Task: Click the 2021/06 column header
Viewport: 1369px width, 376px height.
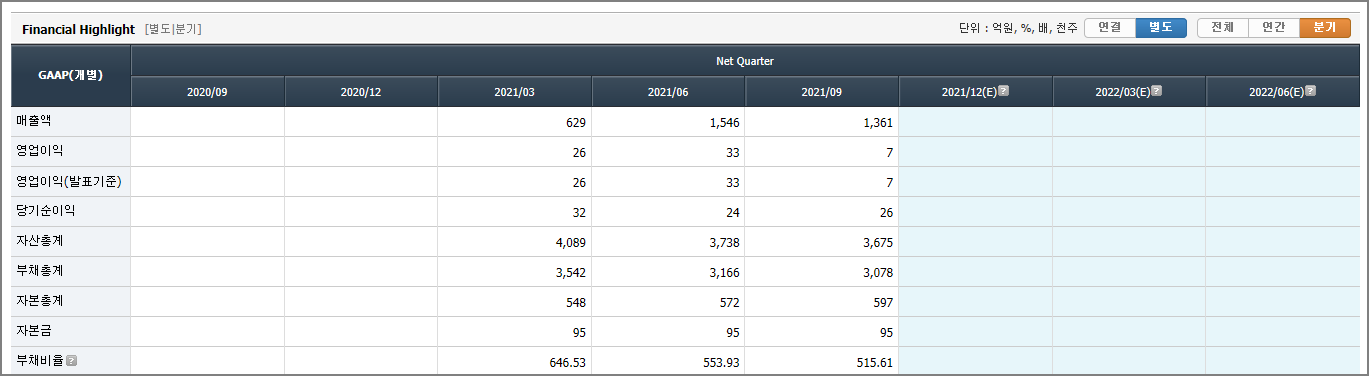Action: tap(668, 92)
